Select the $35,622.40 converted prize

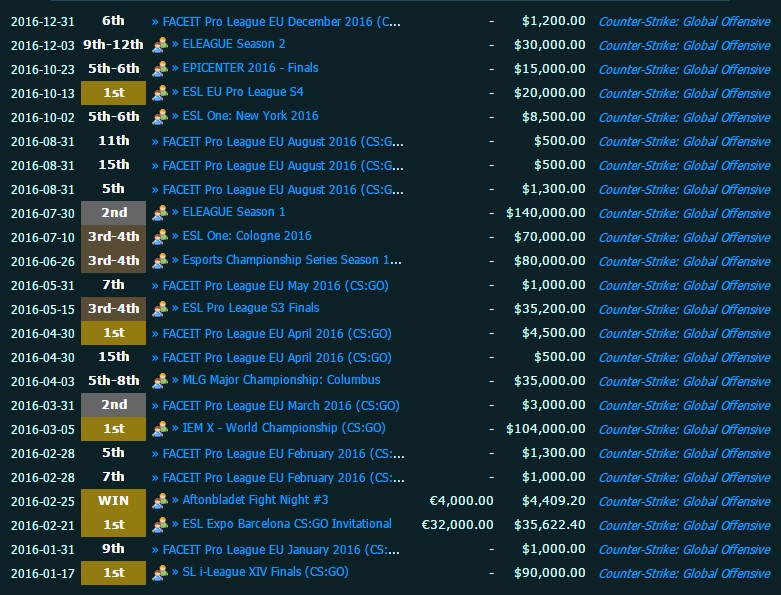point(550,525)
